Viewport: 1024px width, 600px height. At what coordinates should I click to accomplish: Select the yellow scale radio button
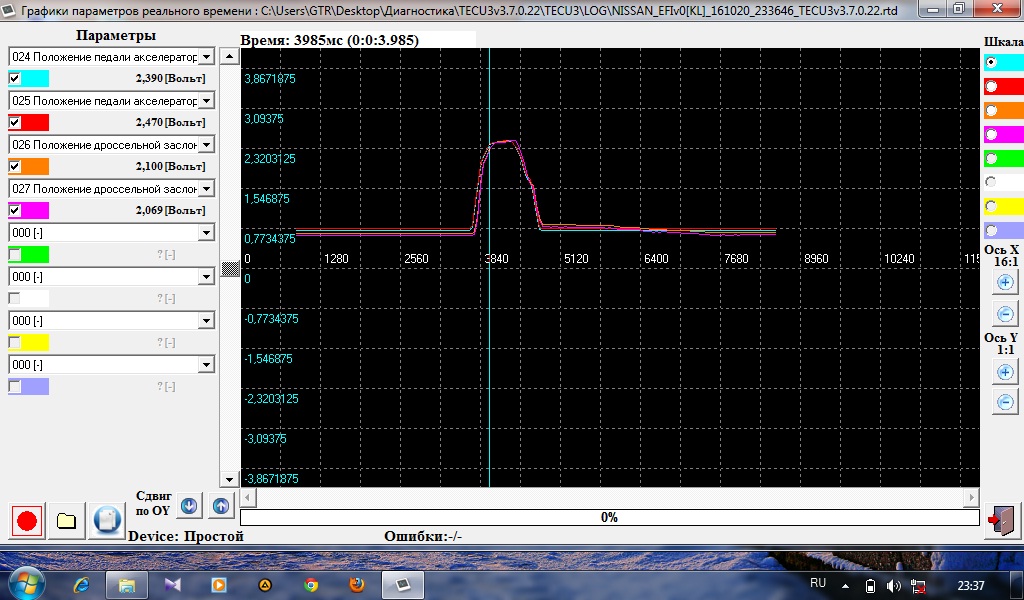click(991, 206)
